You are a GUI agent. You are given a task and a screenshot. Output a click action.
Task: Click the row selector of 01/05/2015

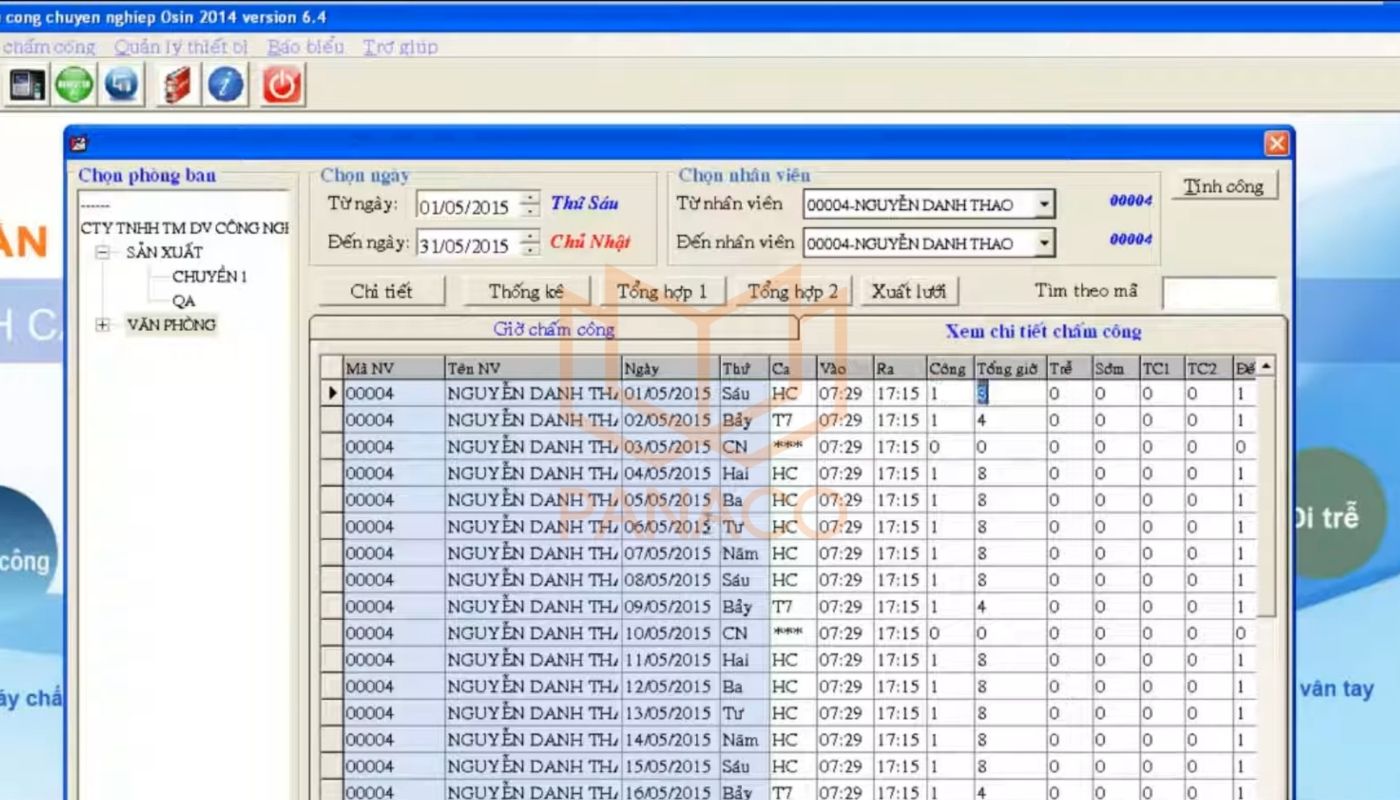point(332,394)
